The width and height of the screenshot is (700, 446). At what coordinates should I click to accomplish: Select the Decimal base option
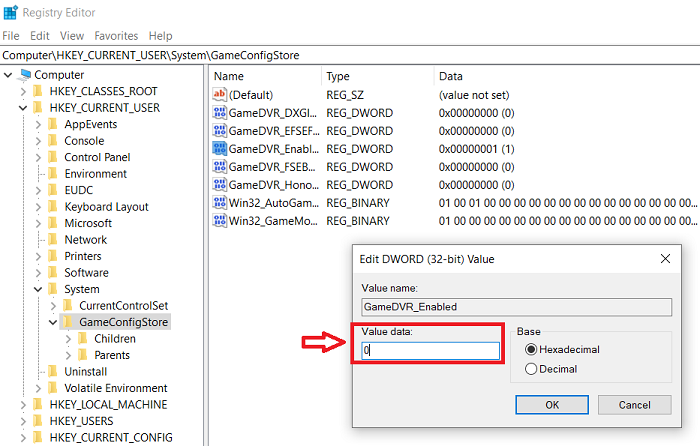[x=531, y=369]
